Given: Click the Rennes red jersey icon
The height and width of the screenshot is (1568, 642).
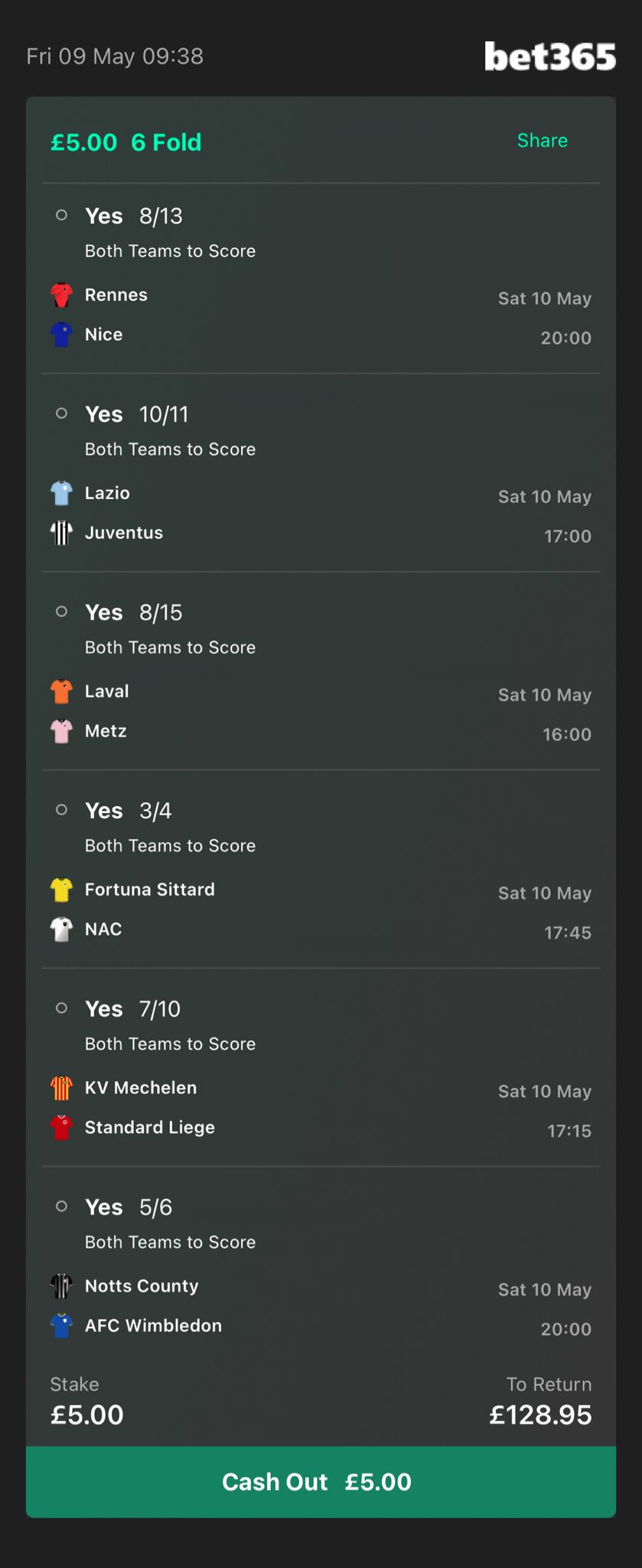Looking at the screenshot, I should pyautogui.click(x=61, y=295).
